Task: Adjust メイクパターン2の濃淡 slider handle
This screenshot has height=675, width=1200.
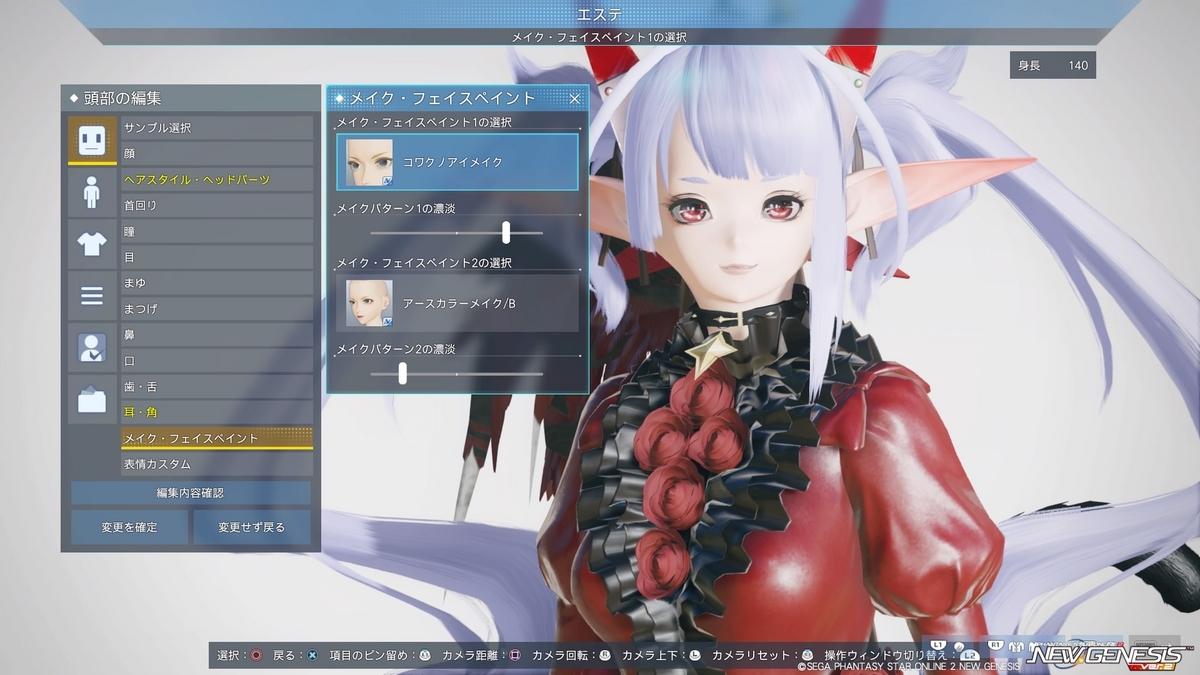Action: 402,374
